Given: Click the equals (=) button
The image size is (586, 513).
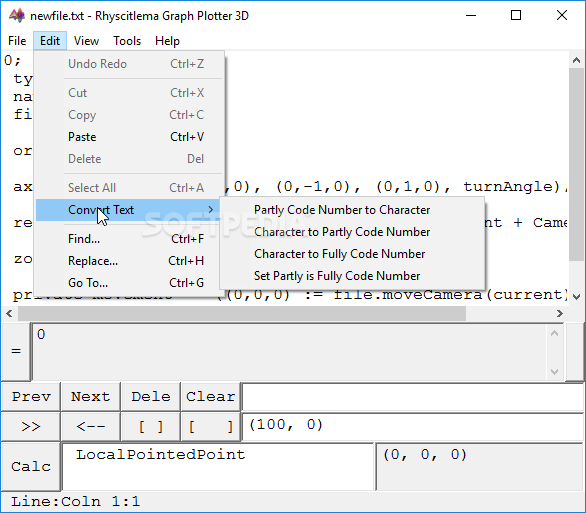Looking at the screenshot, I should 16,351.
